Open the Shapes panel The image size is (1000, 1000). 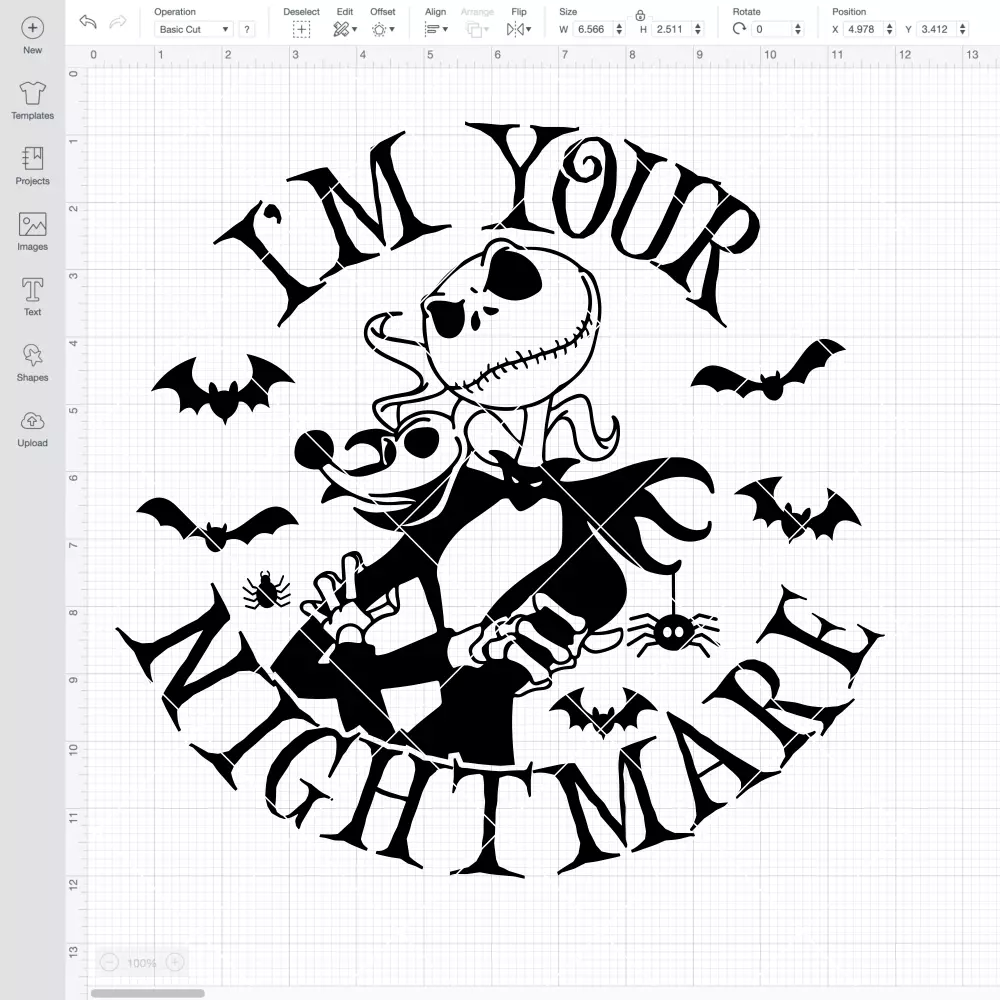click(33, 362)
